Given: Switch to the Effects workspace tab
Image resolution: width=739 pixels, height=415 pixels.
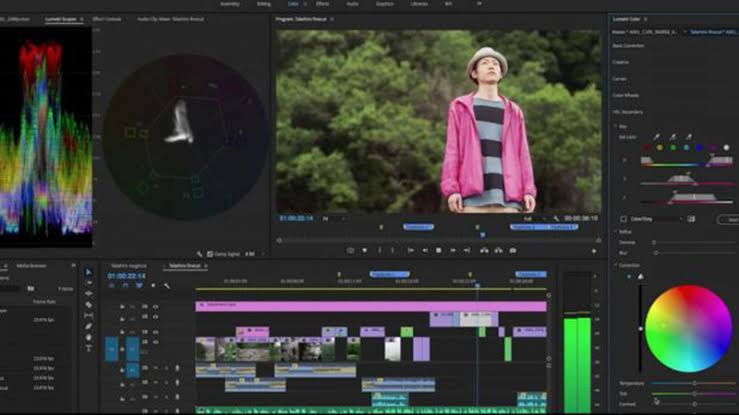Looking at the screenshot, I should [322, 4].
